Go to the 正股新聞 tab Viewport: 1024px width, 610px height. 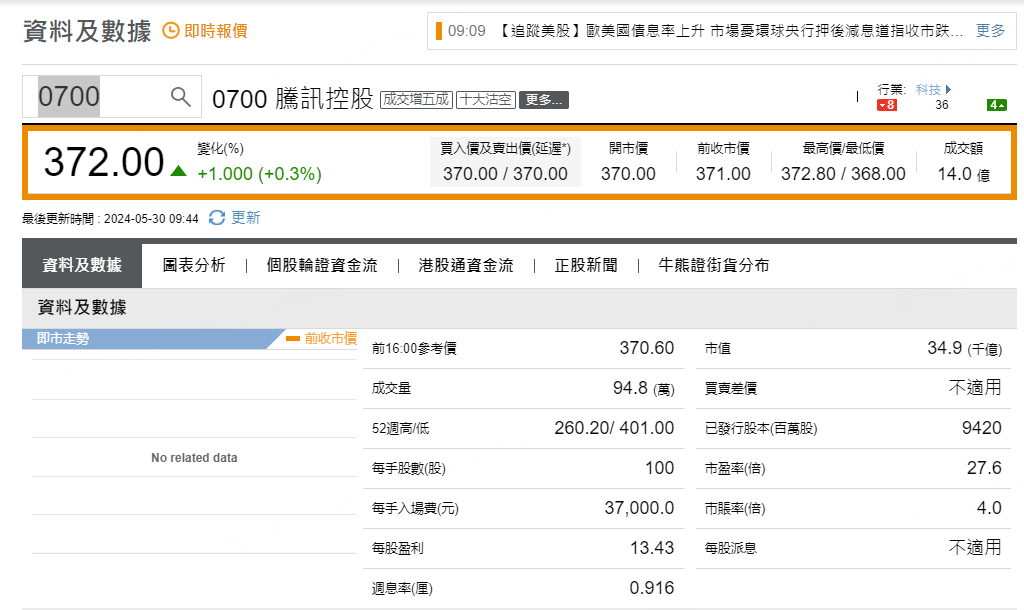coord(586,265)
